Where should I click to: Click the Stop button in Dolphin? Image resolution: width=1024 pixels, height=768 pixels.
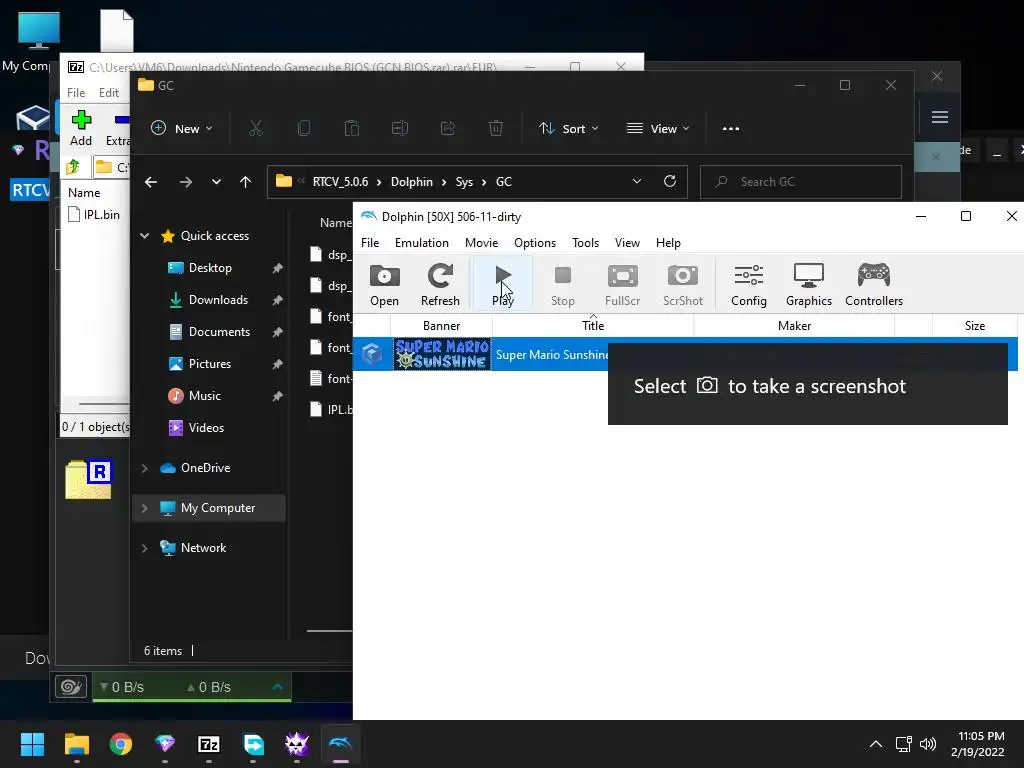562,285
